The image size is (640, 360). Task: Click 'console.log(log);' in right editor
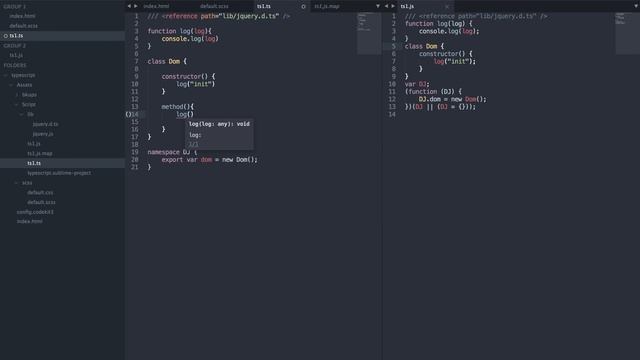point(449,31)
